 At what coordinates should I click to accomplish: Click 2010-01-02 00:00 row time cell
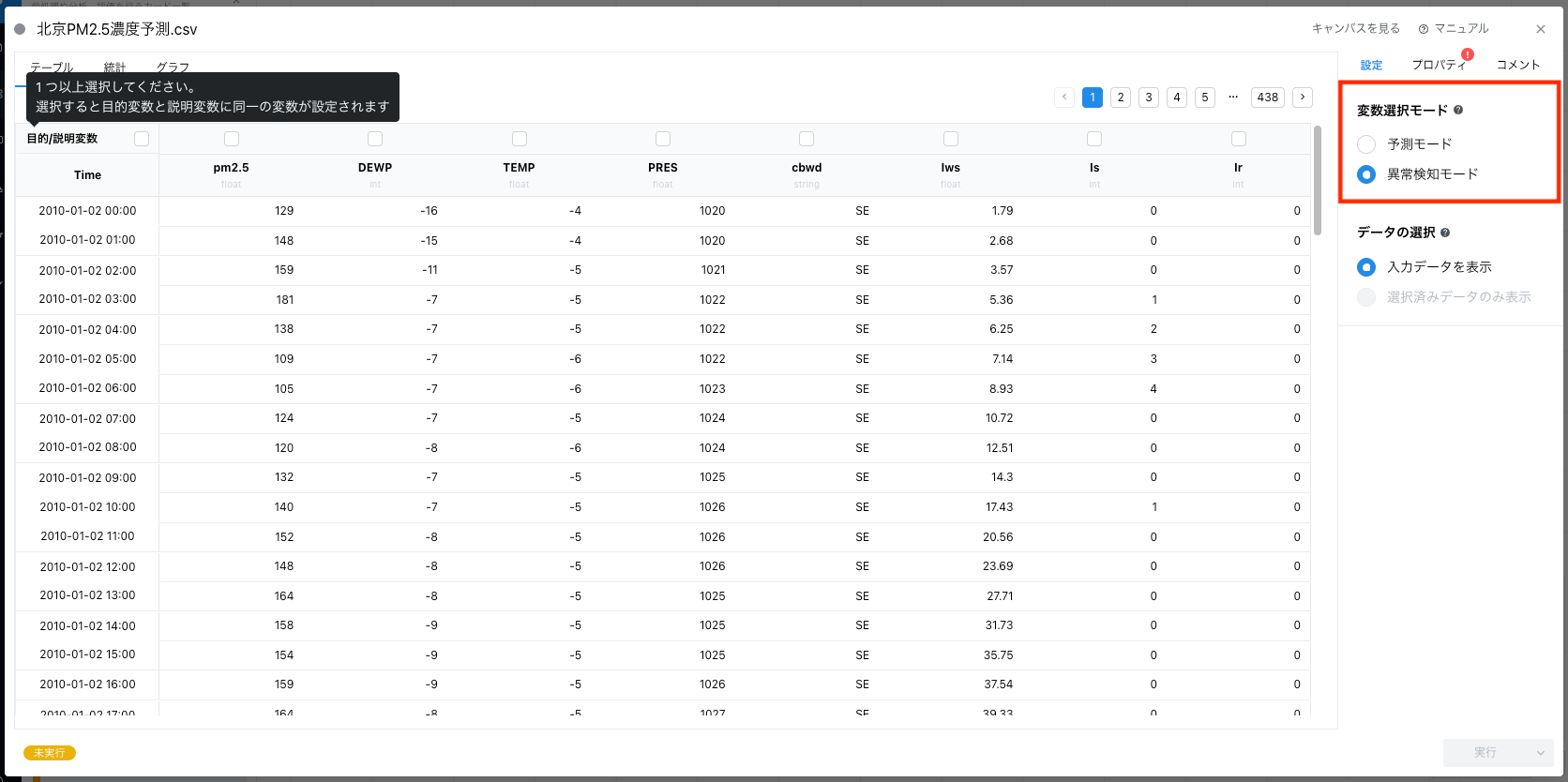coord(87,211)
